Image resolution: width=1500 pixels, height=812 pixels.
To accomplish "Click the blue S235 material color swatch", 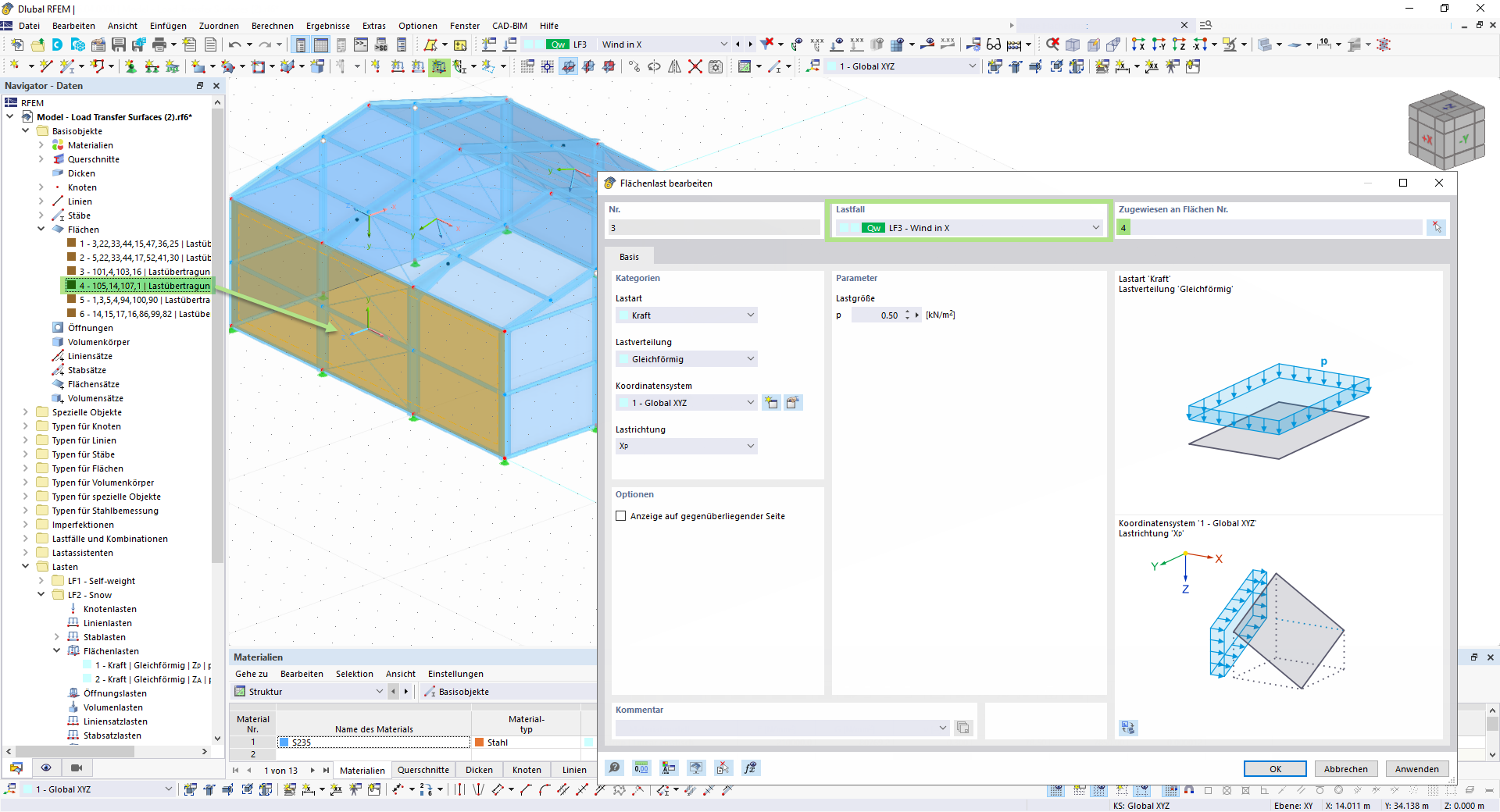I will coord(284,743).
